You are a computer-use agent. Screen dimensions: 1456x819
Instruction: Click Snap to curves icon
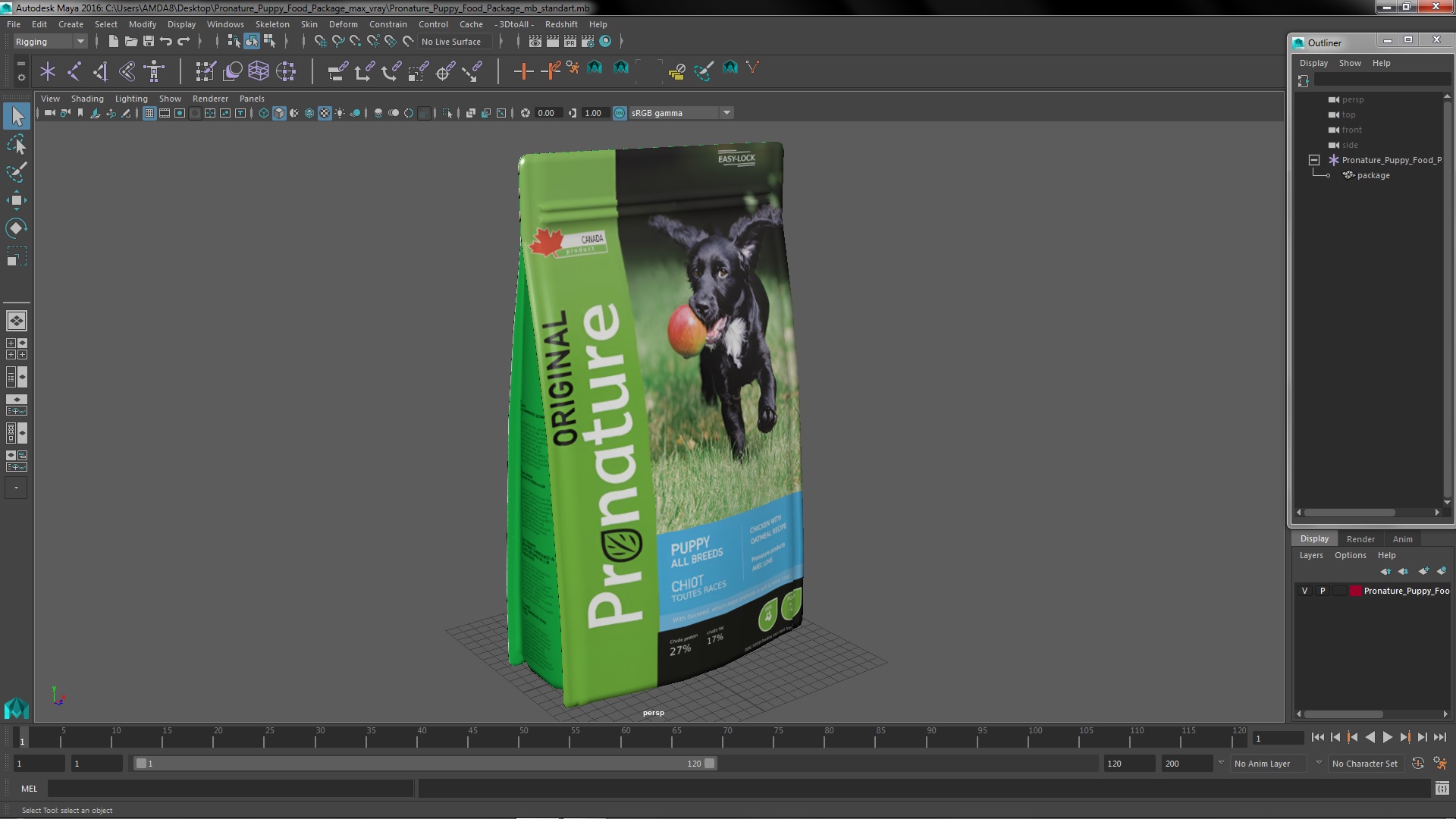pyautogui.click(x=338, y=41)
